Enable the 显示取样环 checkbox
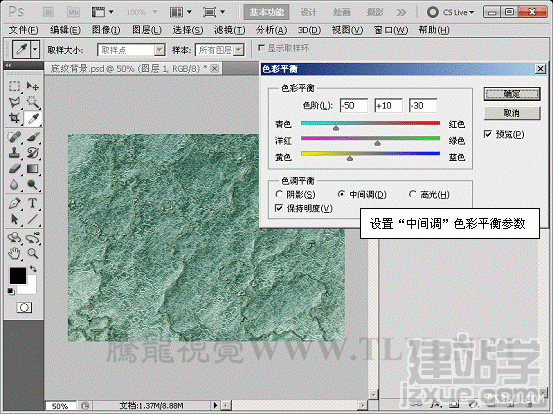This screenshot has width=553, height=414. pos(261,48)
